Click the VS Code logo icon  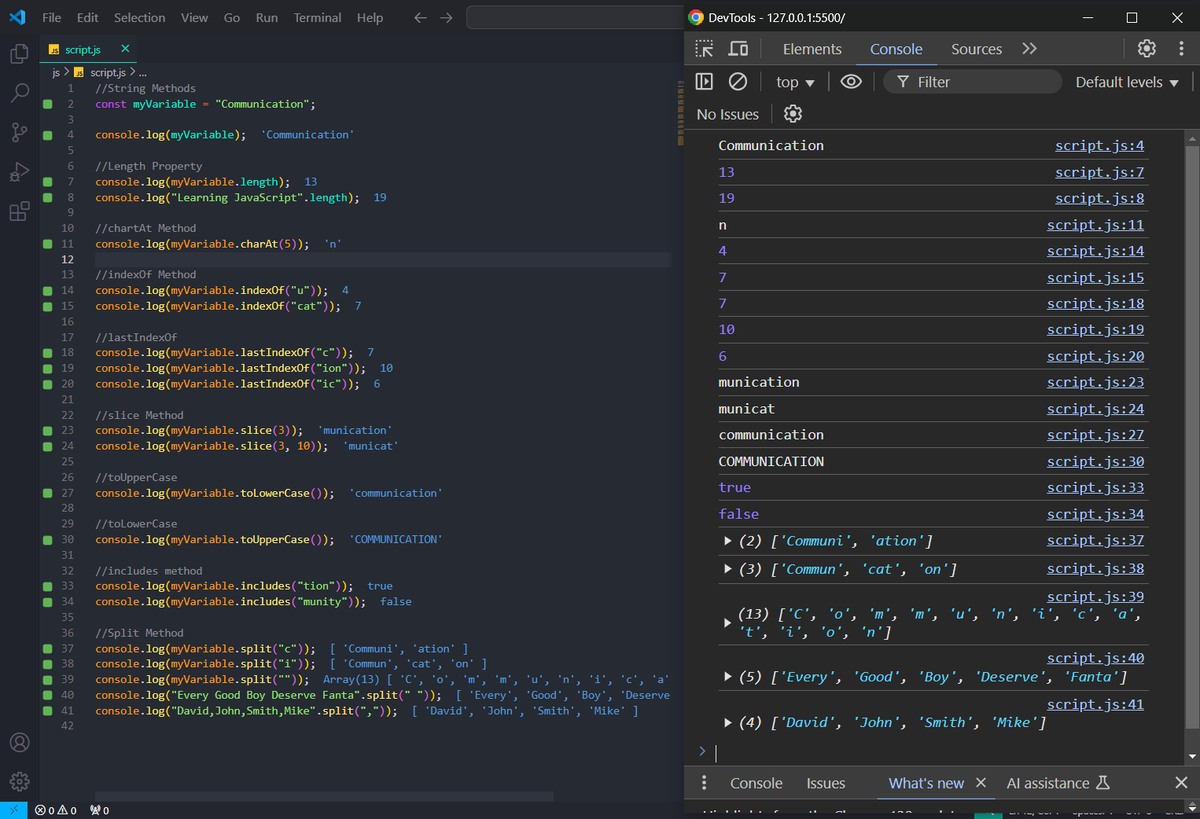point(17,18)
